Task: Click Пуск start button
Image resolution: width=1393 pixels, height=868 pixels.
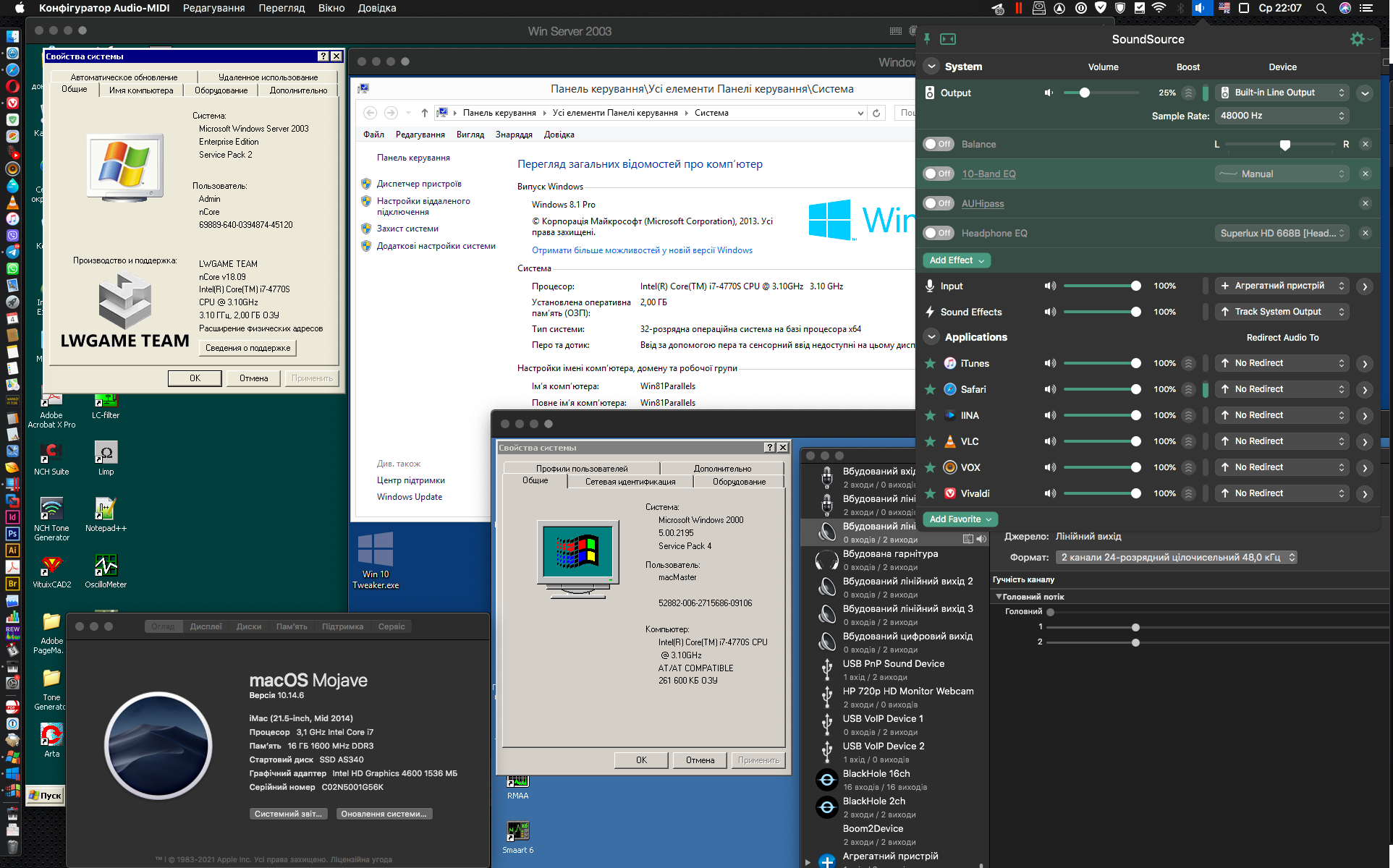Action: [46, 796]
